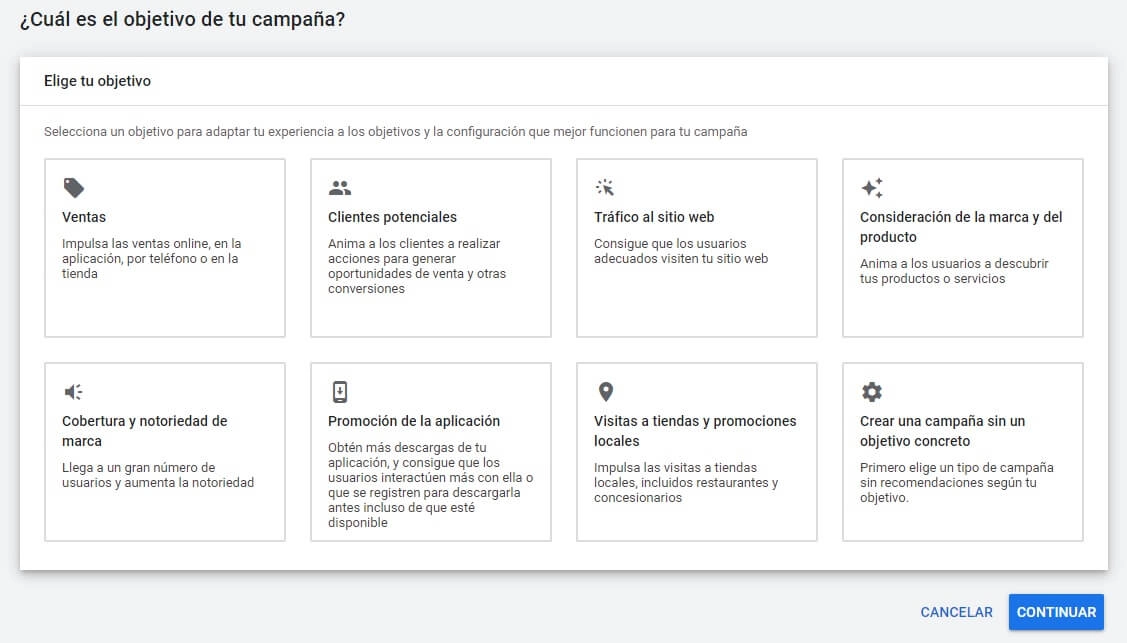Screen dimensions: 1127x643
Task: Click the CANCELAR link
Action: pos(956,612)
